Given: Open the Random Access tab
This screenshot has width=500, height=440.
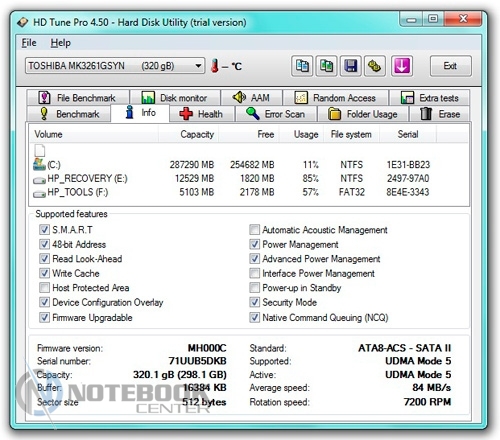Looking at the screenshot, I should (335, 98).
